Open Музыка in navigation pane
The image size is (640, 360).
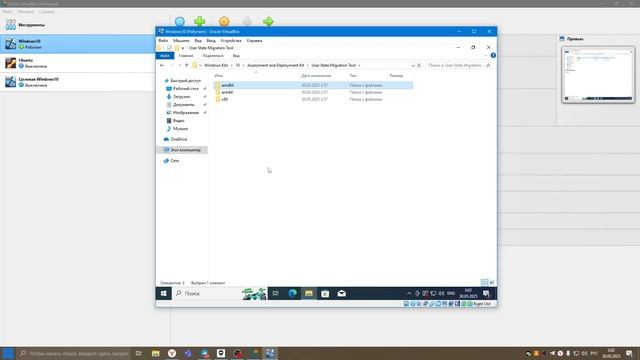[x=180, y=129]
